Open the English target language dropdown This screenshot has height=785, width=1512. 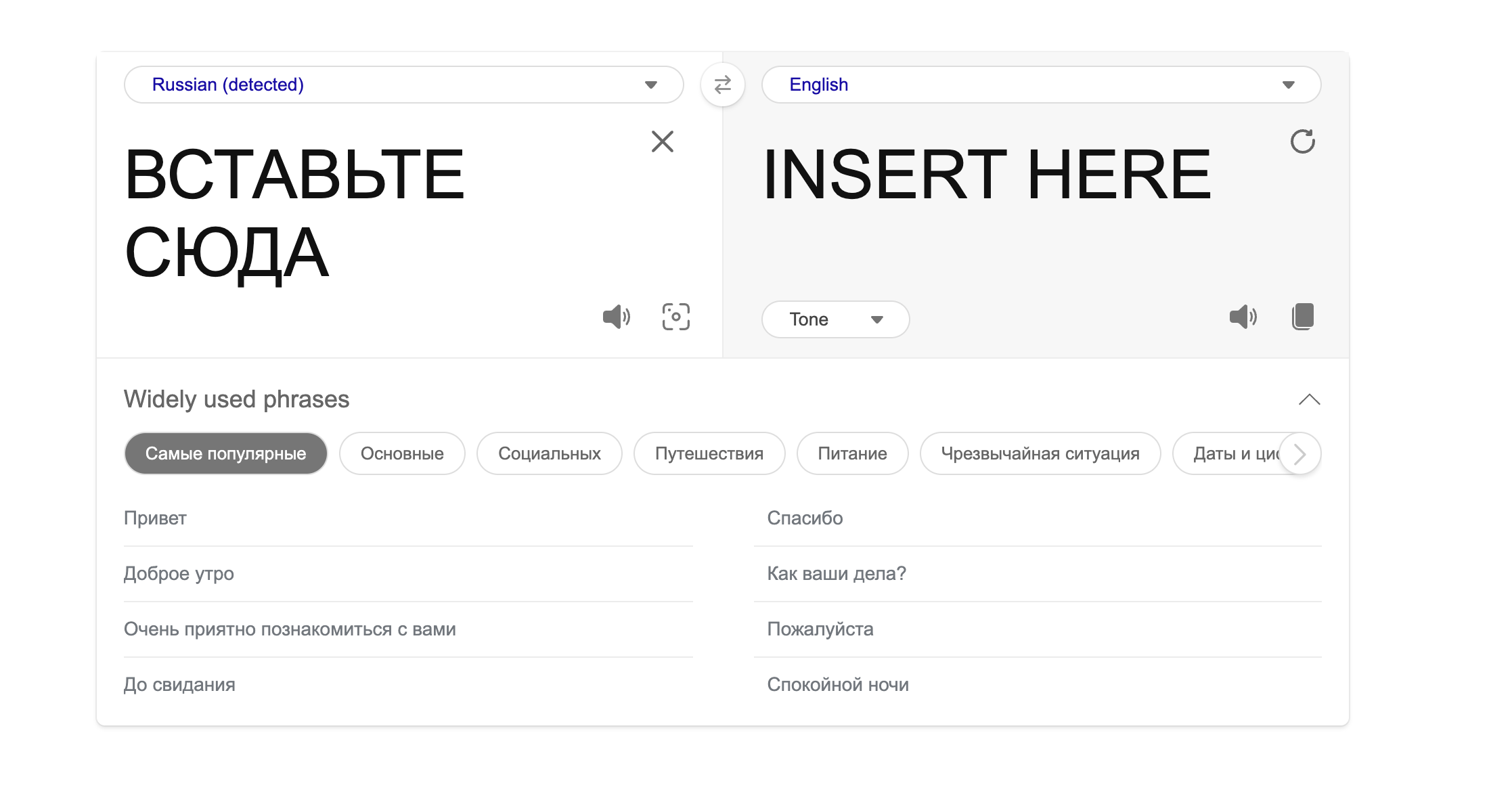(1041, 85)
